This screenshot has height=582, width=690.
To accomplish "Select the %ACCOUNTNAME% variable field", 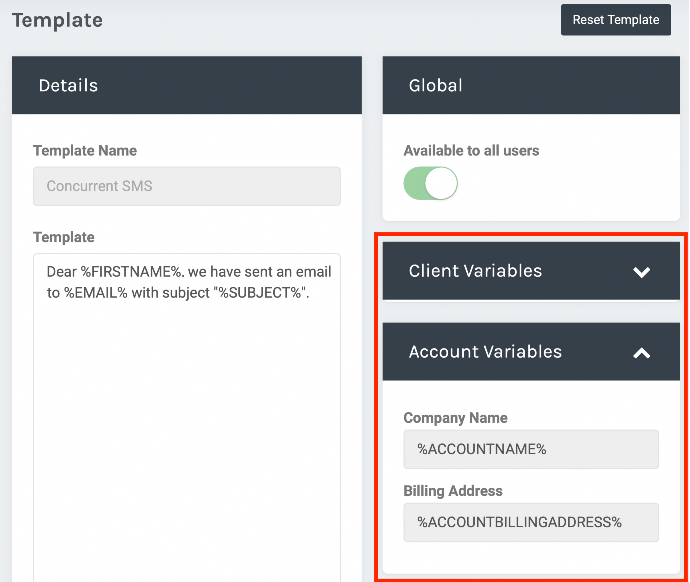I will (x=531, y=449).
